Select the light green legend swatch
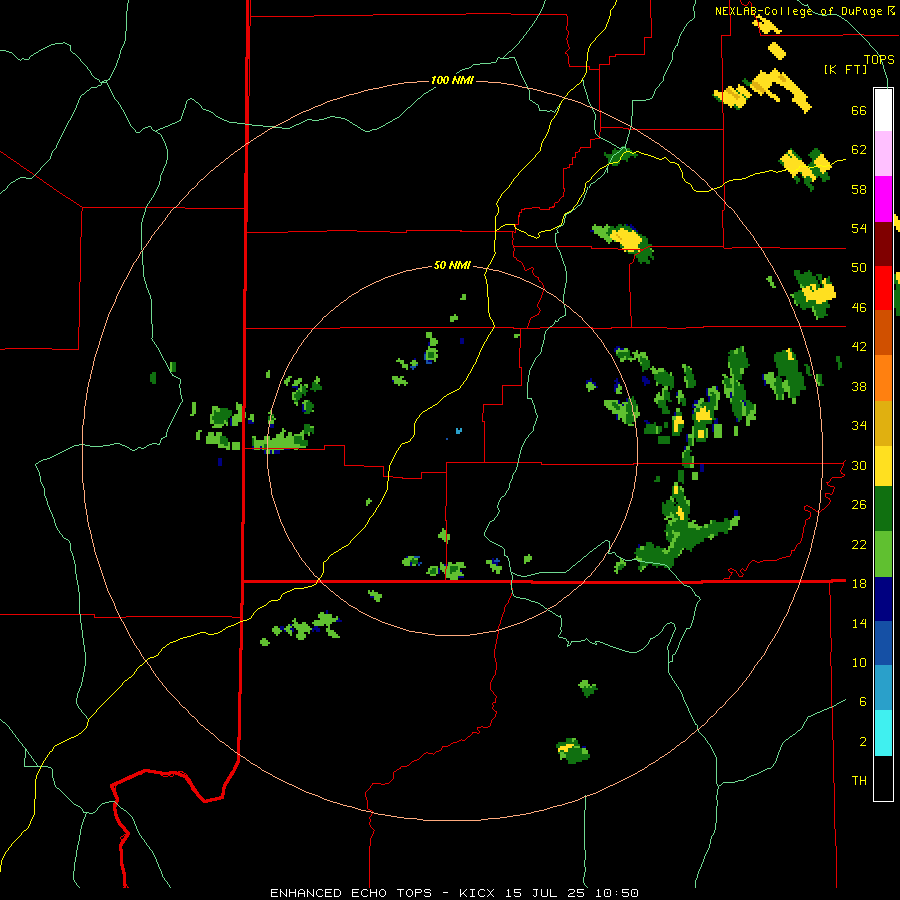The width and height of the screenshot is (900, 900). pyautogui.click(x=883, y=554)
